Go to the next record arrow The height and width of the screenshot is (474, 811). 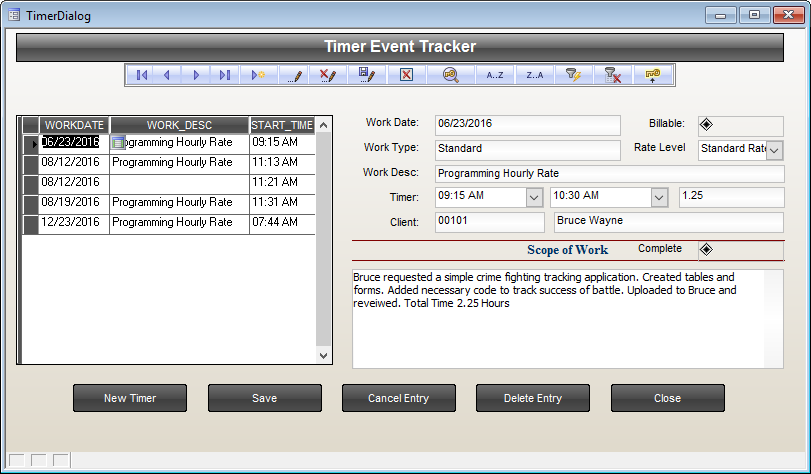196,75
